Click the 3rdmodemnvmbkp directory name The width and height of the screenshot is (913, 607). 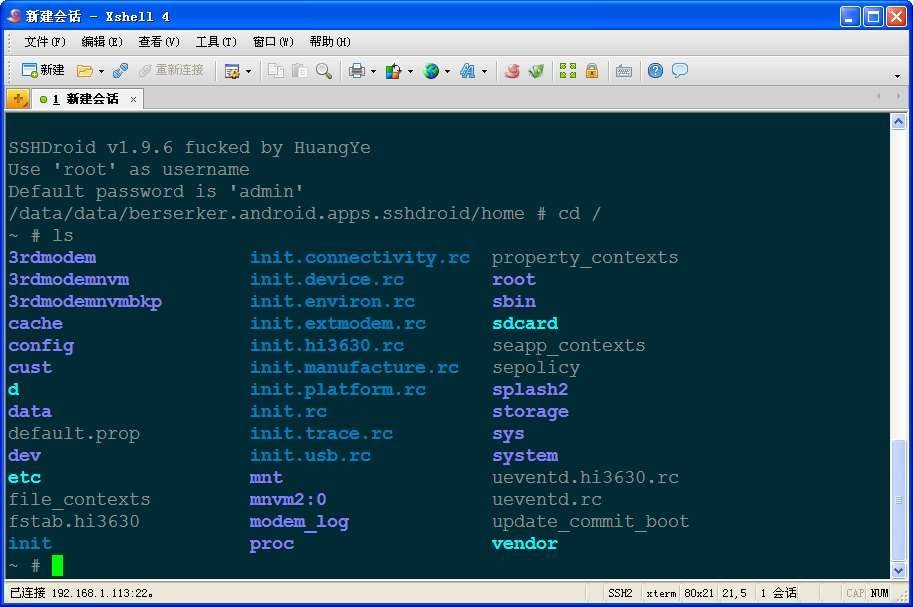tap(85, 302)
